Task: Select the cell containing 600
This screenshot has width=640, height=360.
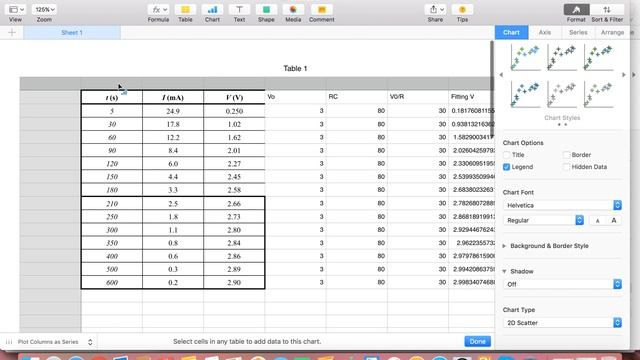Action: pyautogui.click(x=112, y=282)
